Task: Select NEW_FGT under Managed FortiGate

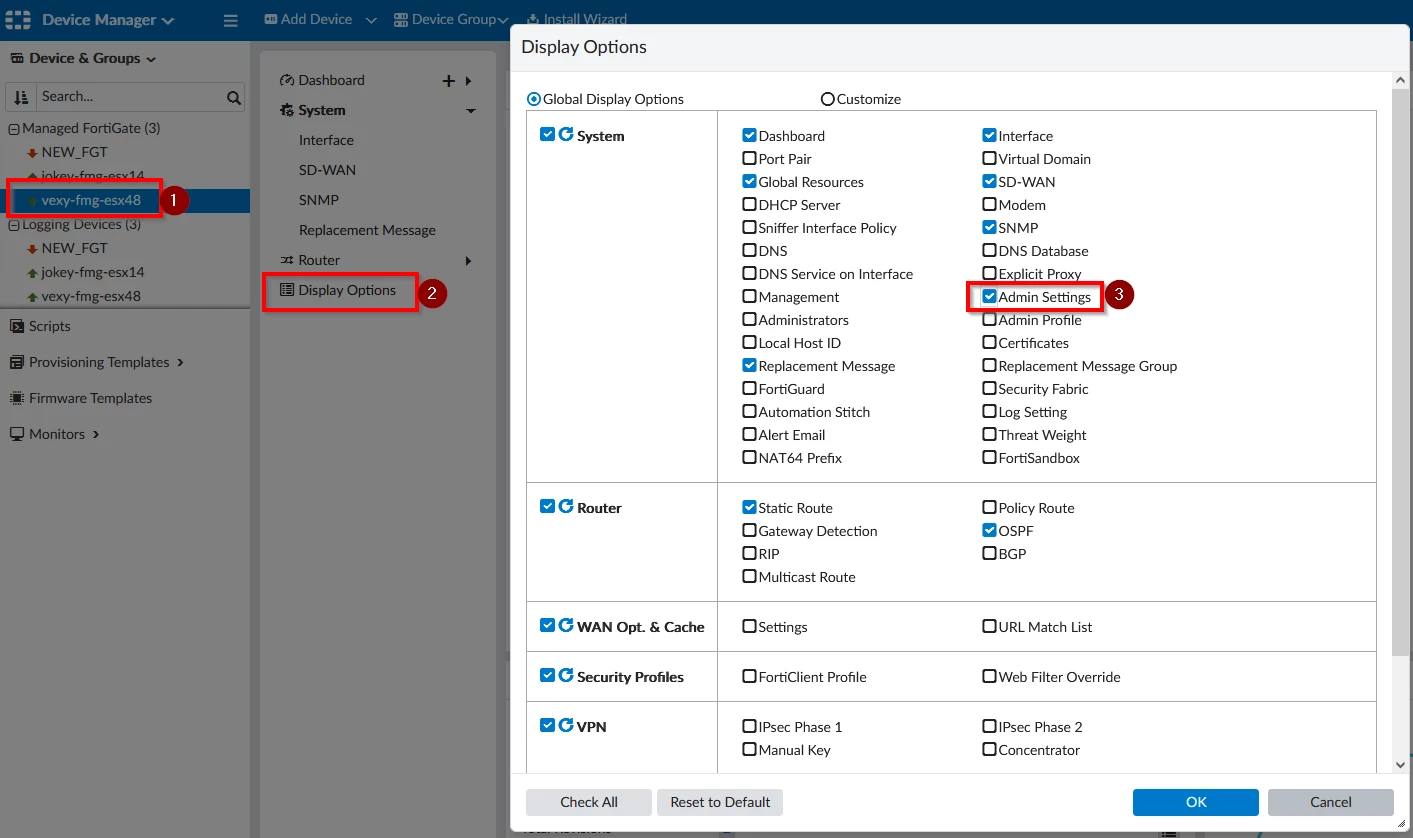Action: coord(74,152)
